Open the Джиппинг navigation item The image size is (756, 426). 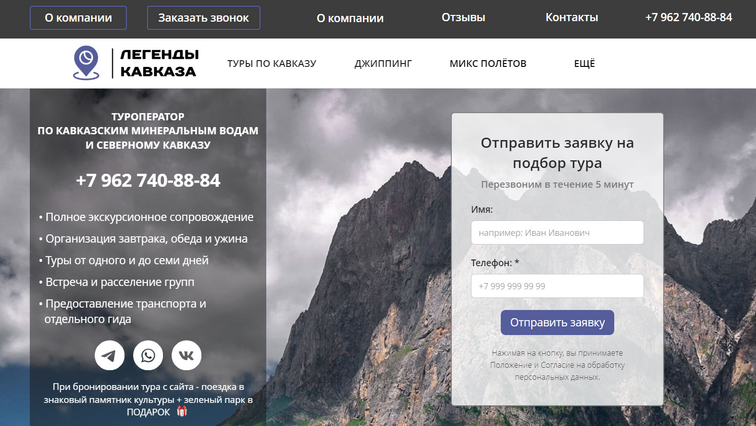pyautogui.click(x=383, y=64)
